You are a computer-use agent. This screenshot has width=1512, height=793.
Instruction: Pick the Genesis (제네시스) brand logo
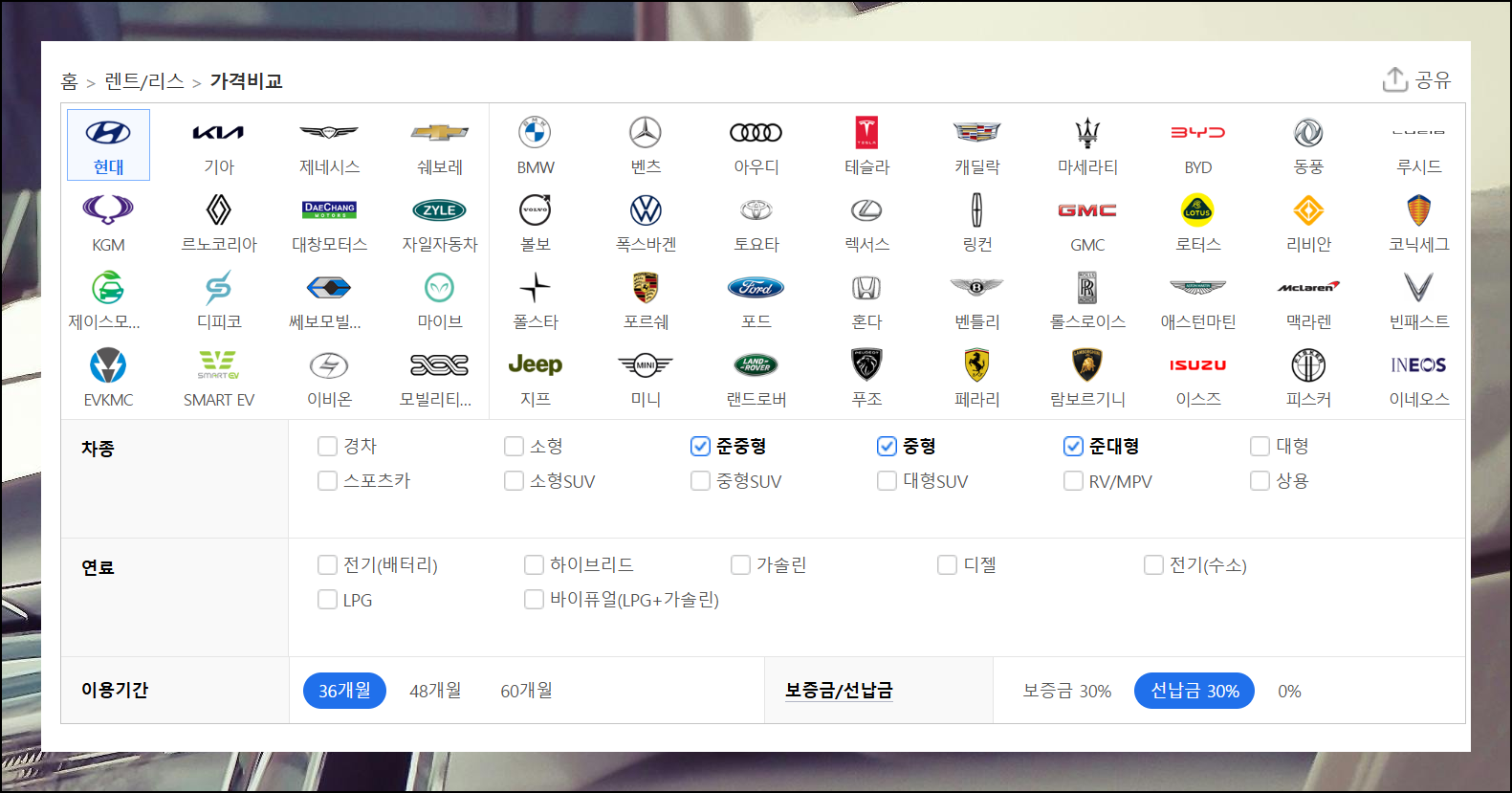click(x=329, y=132)
